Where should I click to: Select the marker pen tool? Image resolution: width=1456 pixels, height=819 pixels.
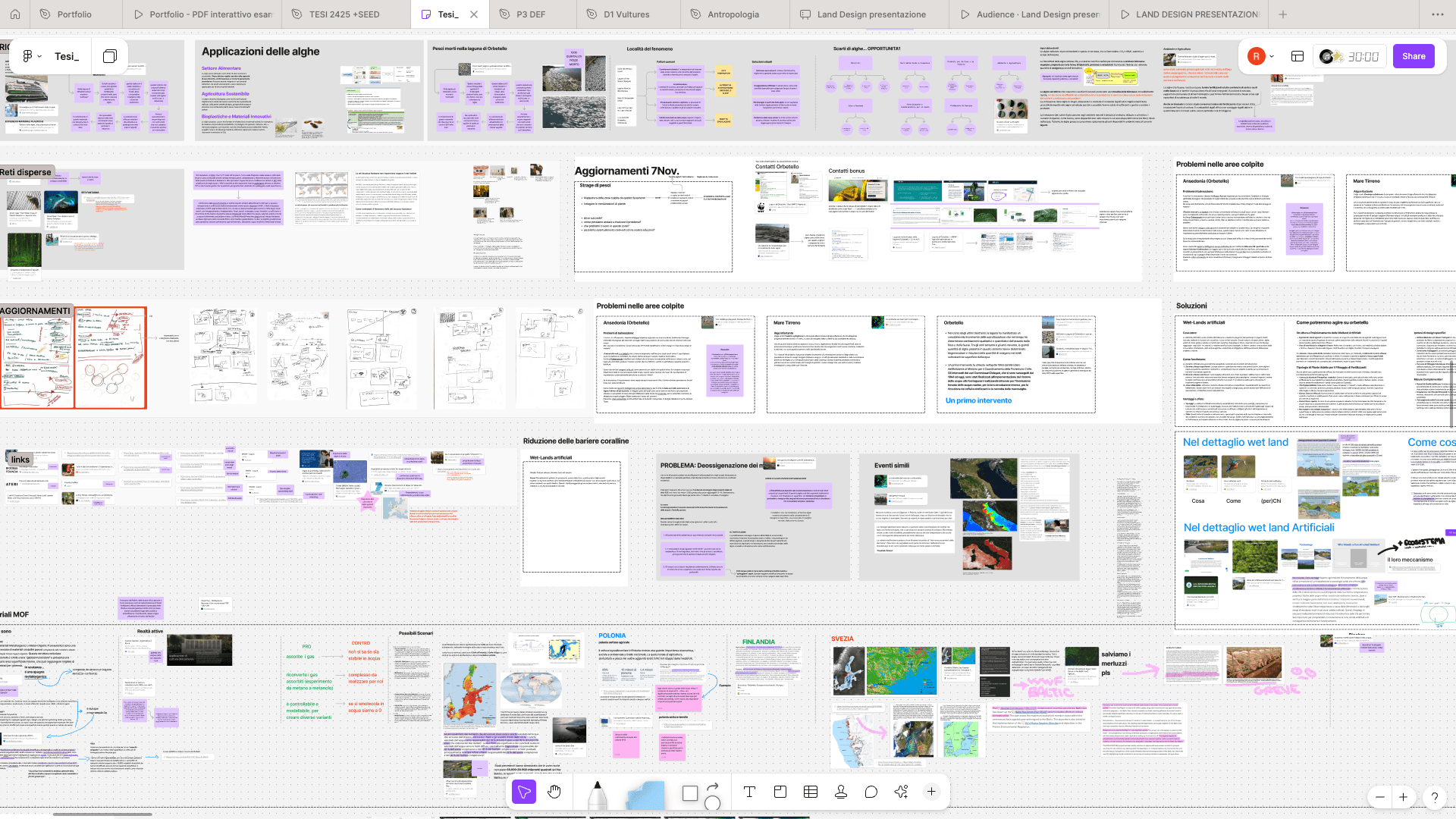(597, 795)
